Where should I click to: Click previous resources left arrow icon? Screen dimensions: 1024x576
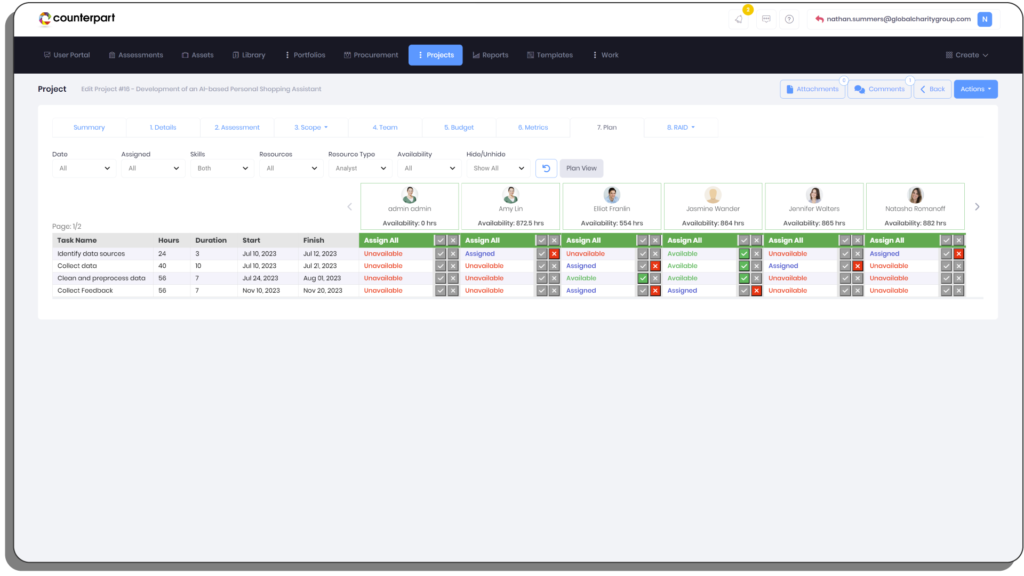click(349, 207)
